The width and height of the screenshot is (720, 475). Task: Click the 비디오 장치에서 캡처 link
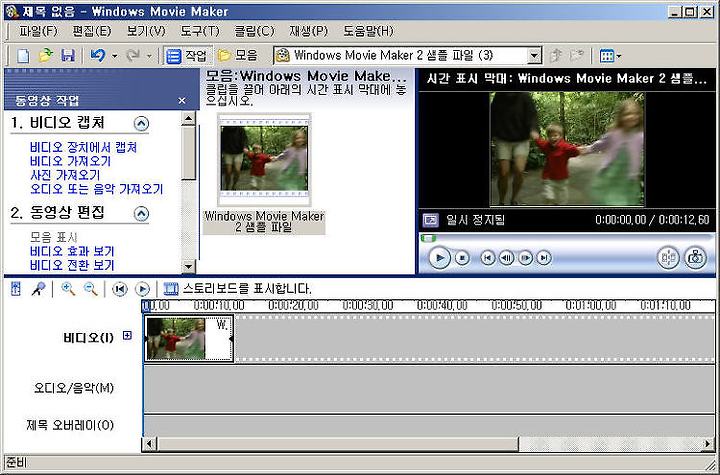[84, 147]
